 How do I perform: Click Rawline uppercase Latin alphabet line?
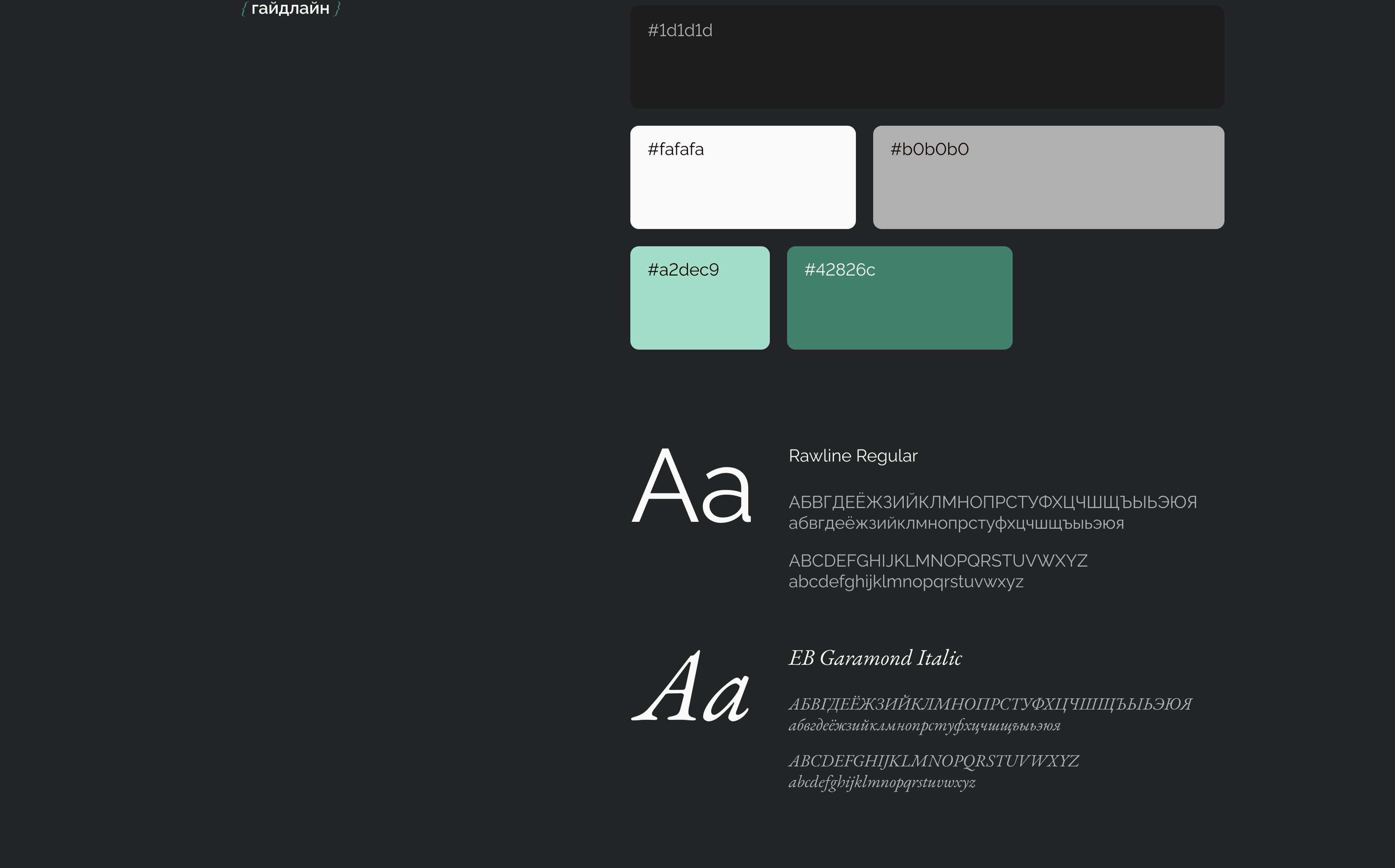(937, 561)
